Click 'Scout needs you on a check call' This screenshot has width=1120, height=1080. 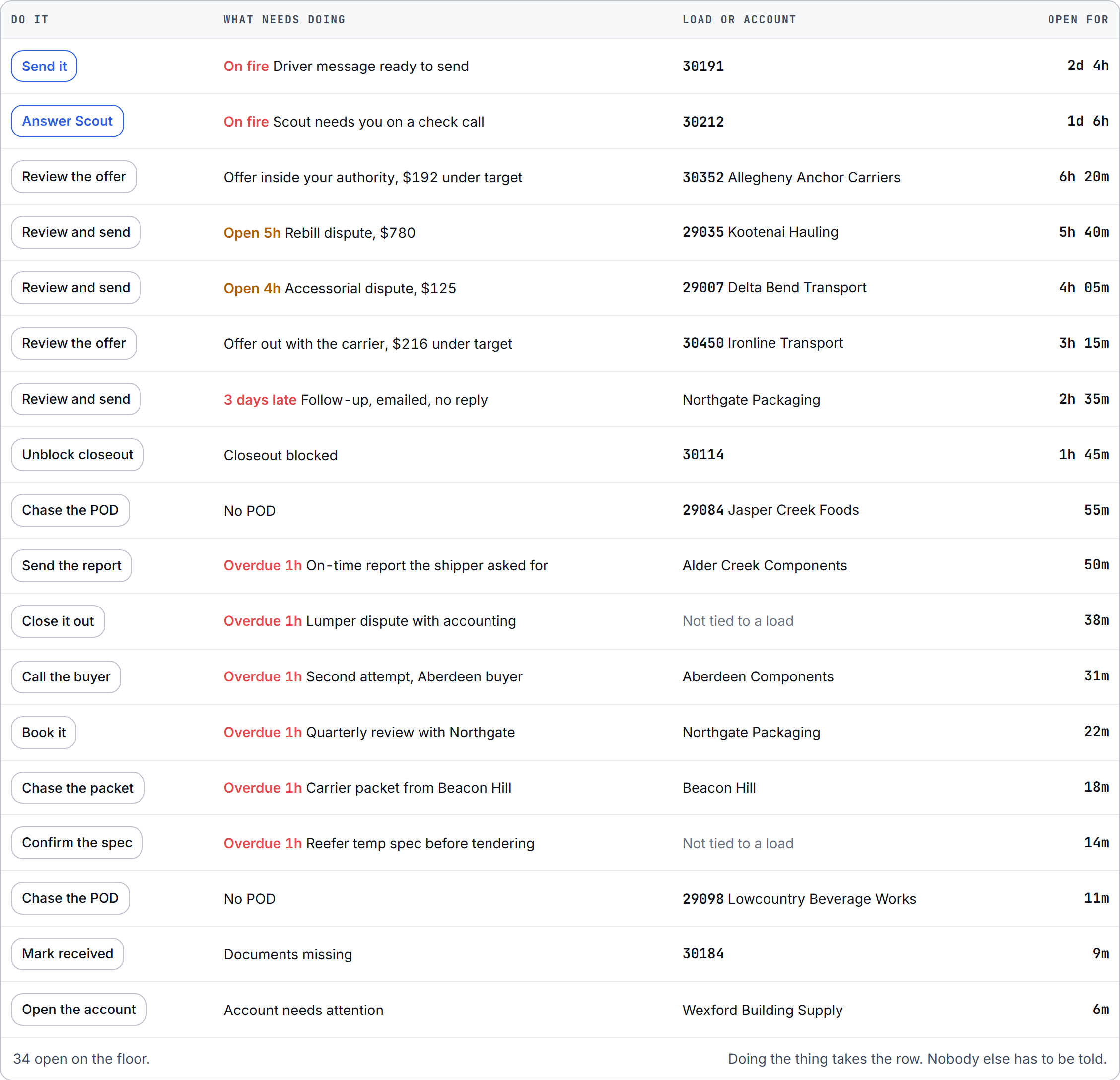coord(378,122)
